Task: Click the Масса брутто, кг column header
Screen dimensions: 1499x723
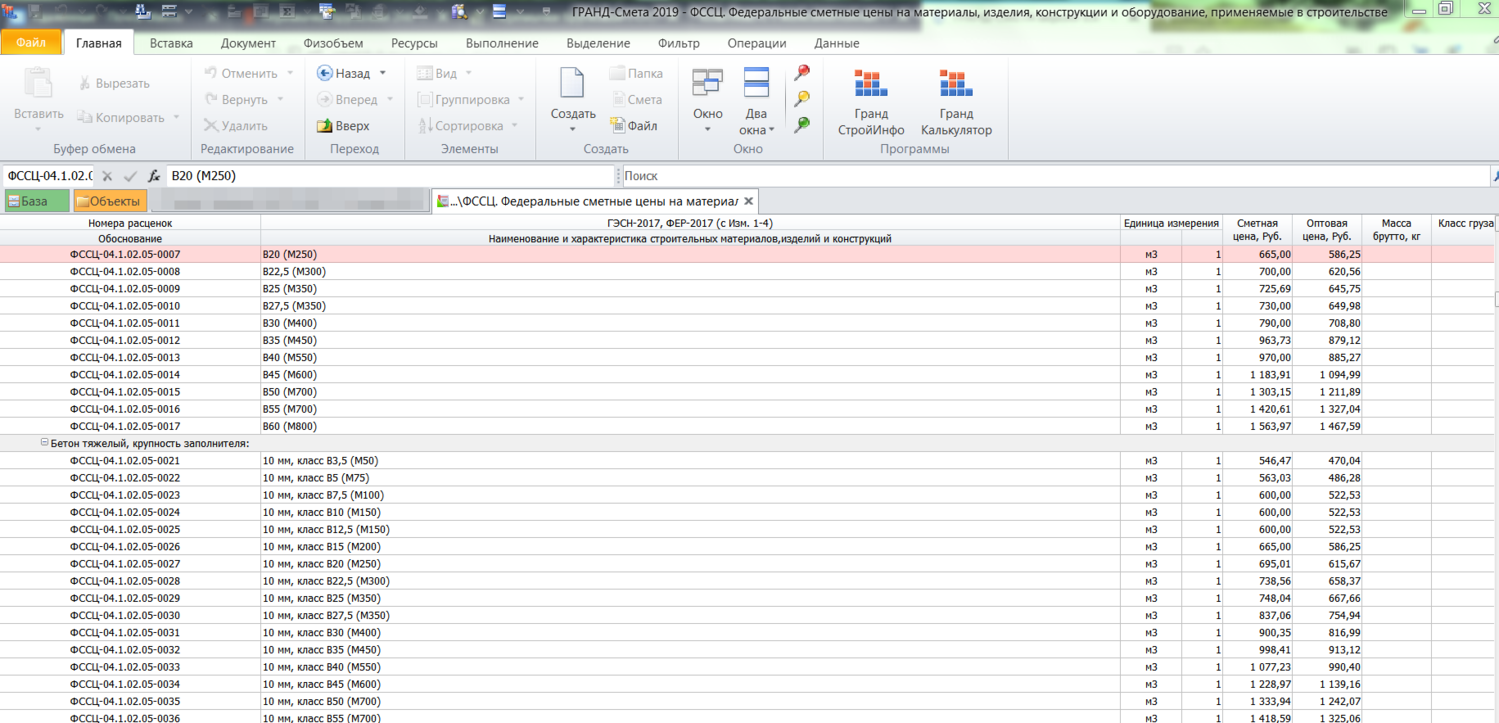Action: (x=1396, y=230)
